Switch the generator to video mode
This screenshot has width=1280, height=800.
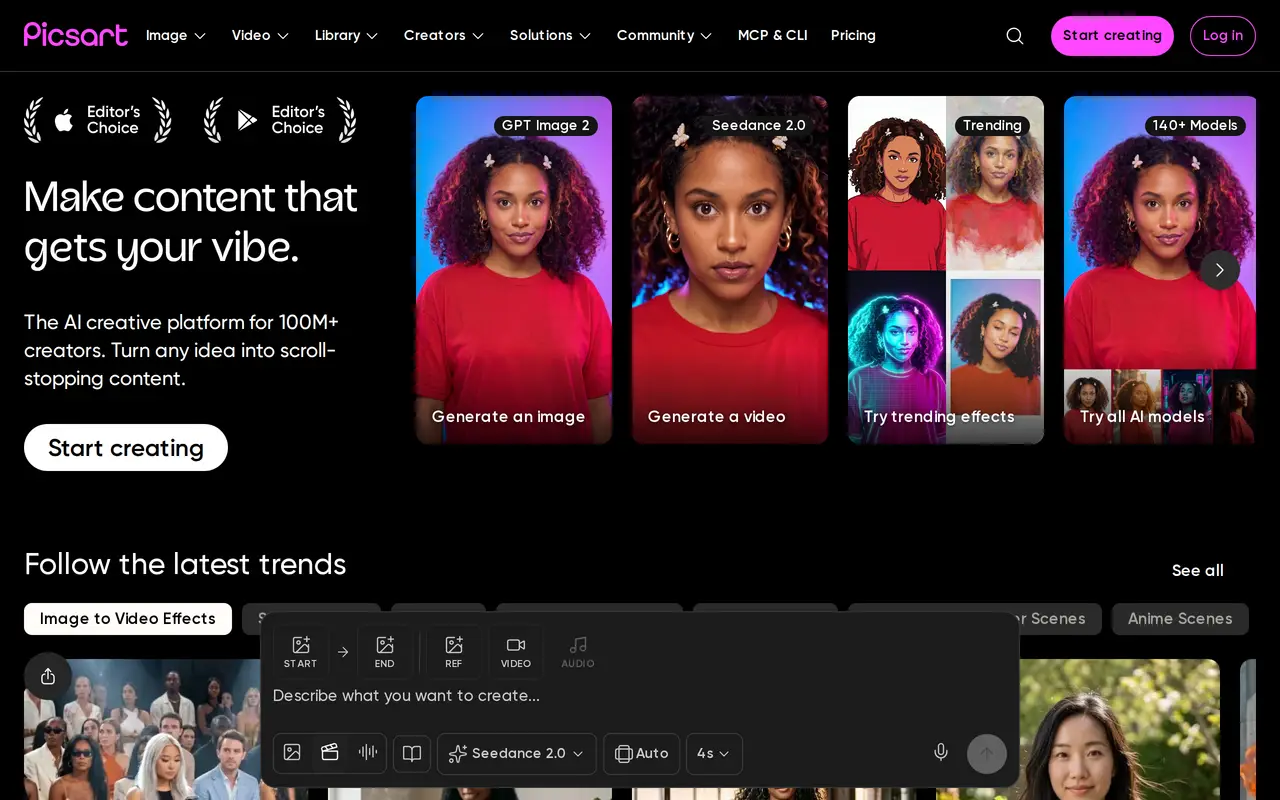point(330,753)
